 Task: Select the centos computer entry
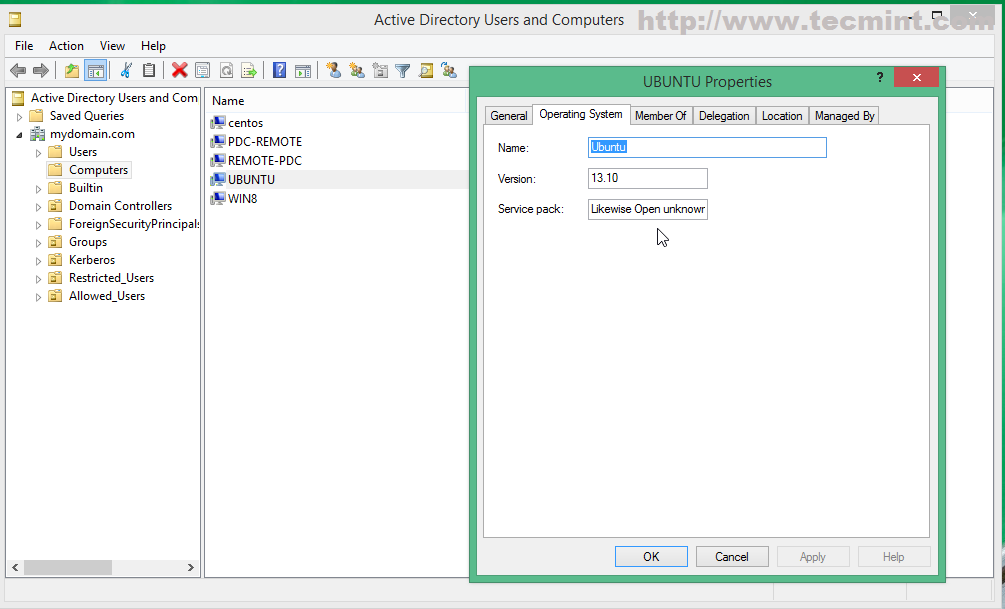[245, 123]
